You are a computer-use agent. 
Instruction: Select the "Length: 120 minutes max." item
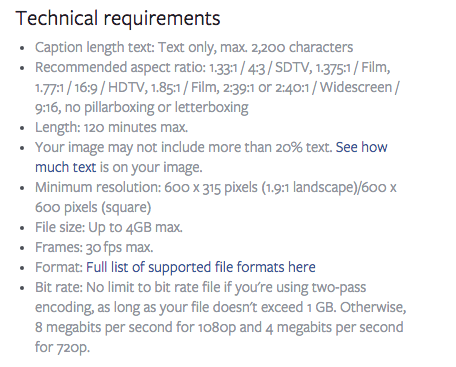click(x=111, y=127)
